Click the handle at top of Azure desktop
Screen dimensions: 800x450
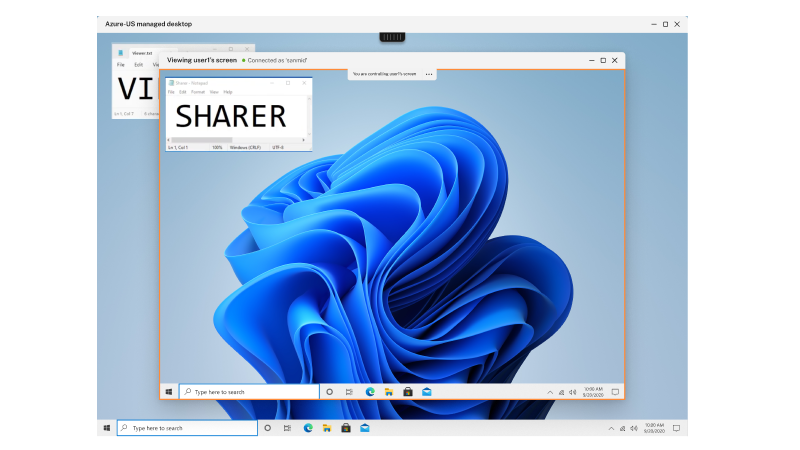click(392, 37)
